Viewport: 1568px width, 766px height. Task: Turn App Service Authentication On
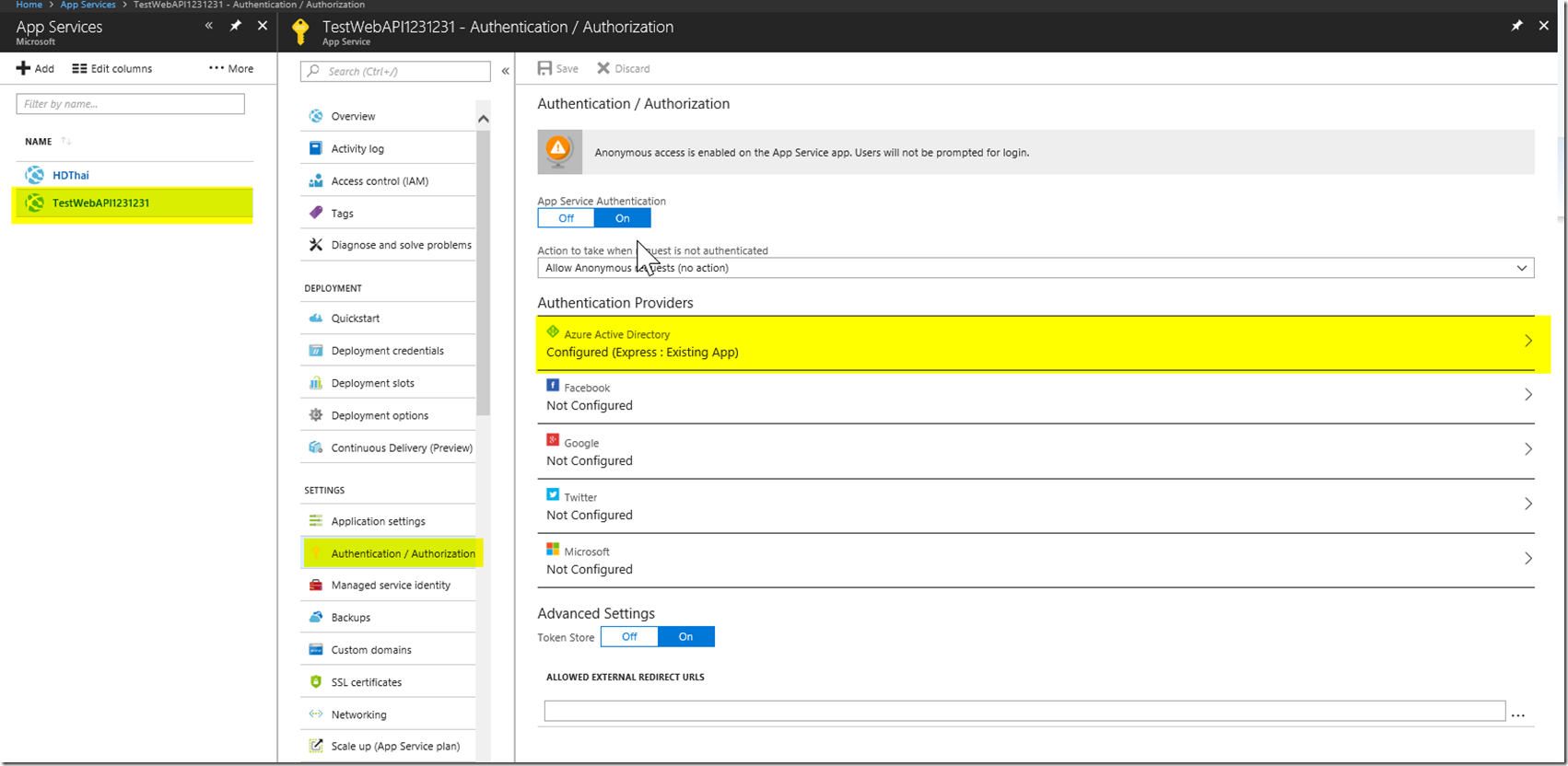point(623,218)
